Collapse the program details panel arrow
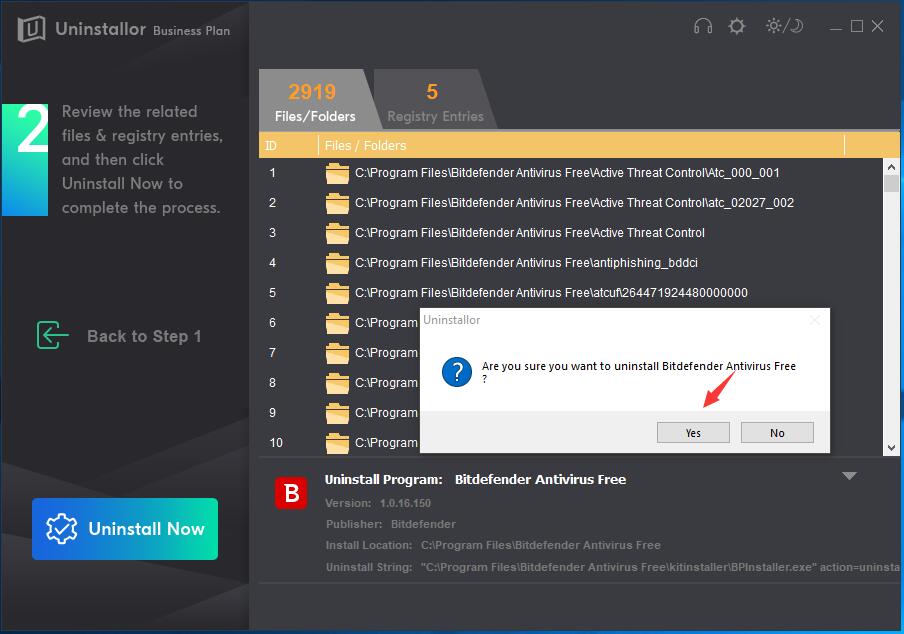This screenshot has height=634, width=904. [x=849, y=476]
